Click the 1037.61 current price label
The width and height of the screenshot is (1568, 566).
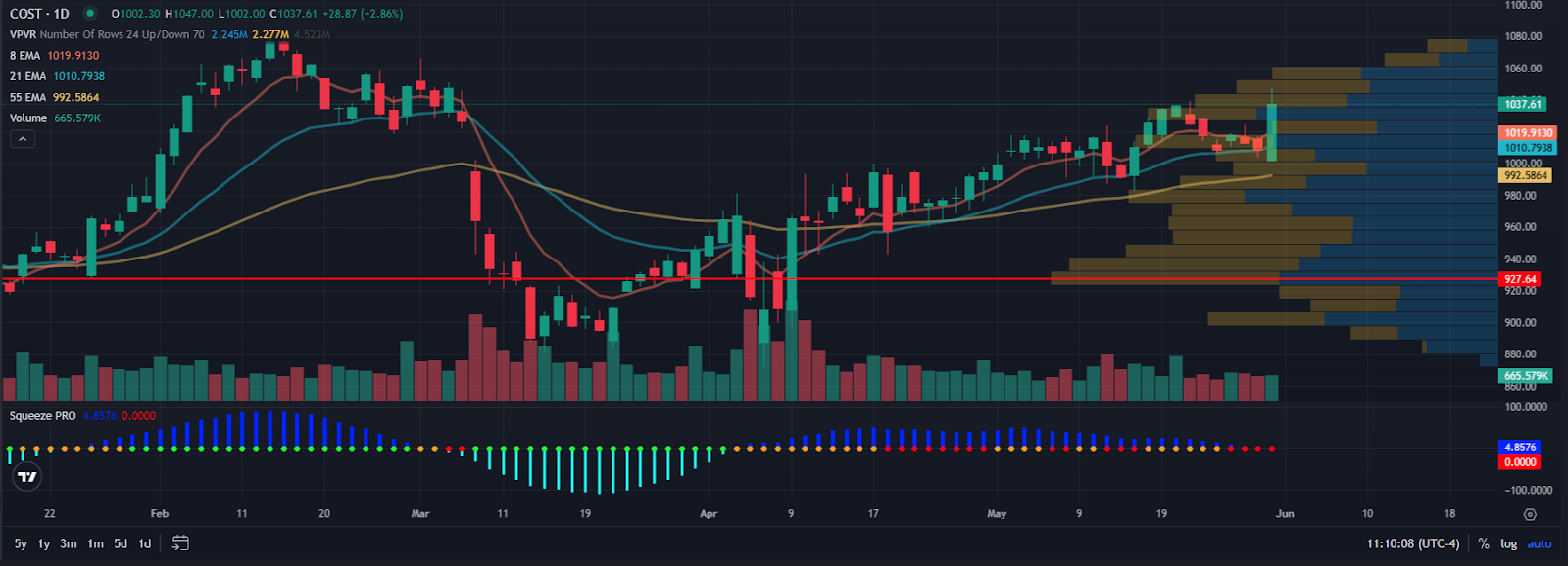(x=1523, y=104)
